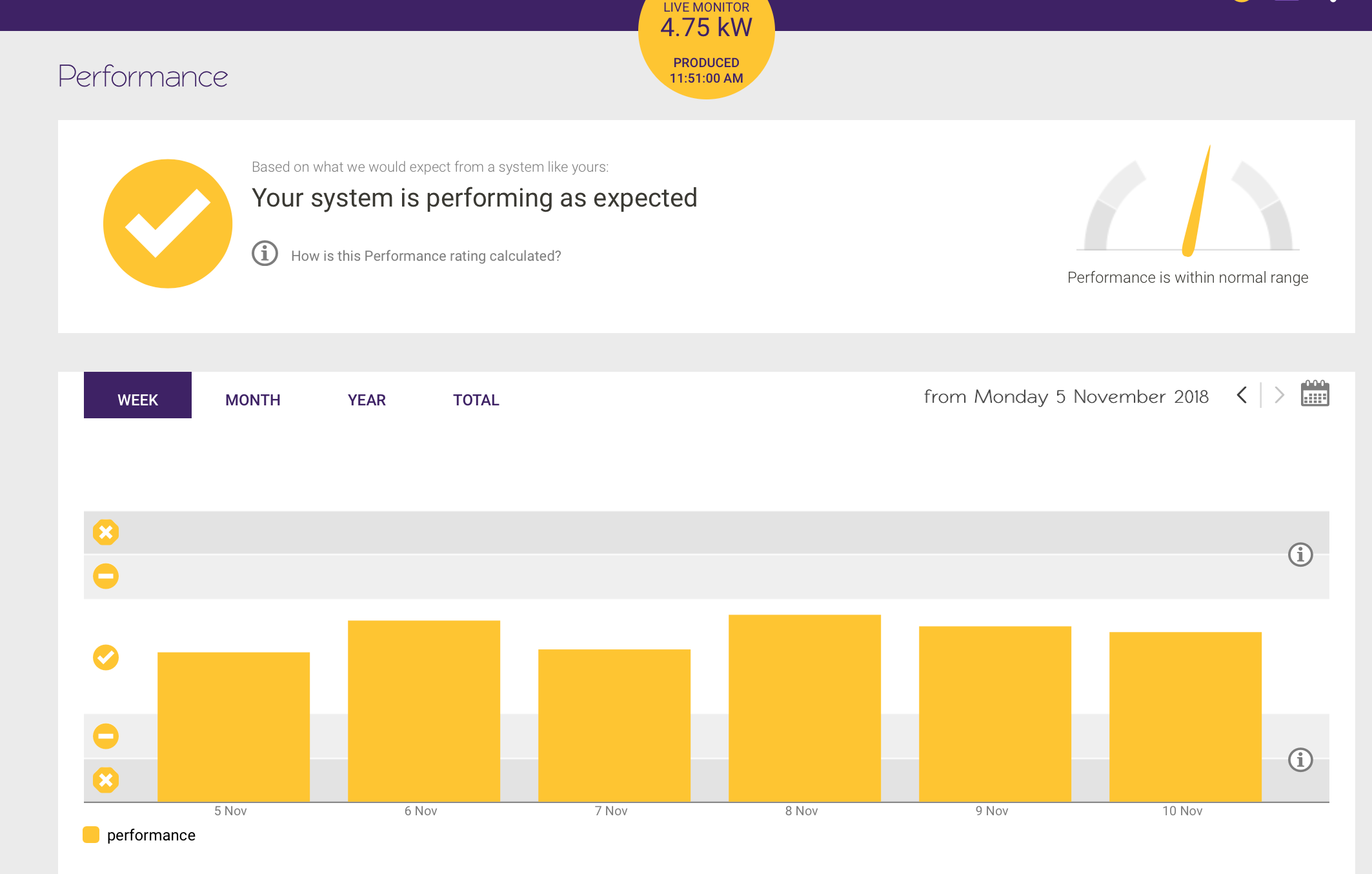Open the upper chart band info icon

click(1300, 554)
